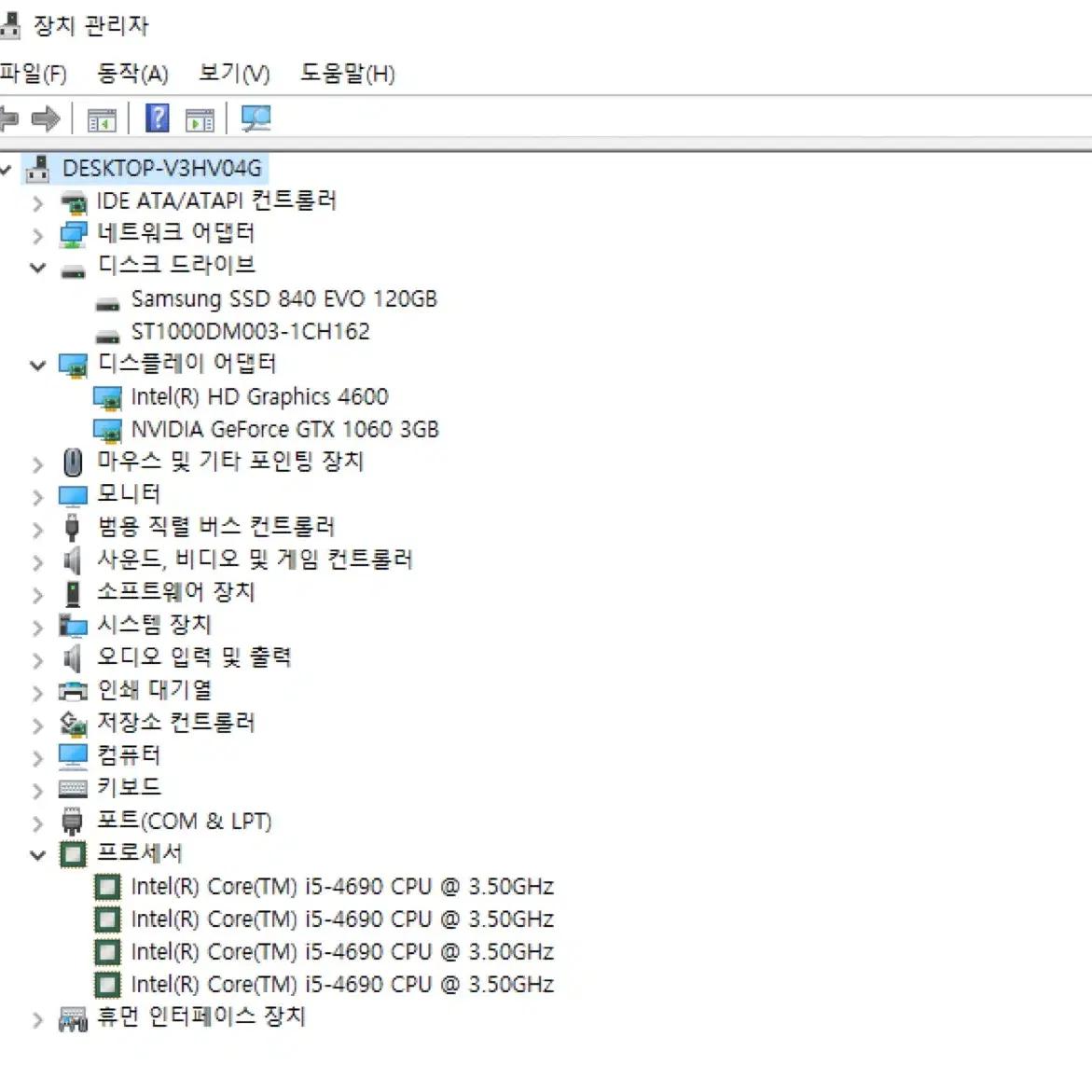Screen dimensions: 1092x1092
Task: Expand the 시스템 장치 node arrow
Action: point(37,628)
